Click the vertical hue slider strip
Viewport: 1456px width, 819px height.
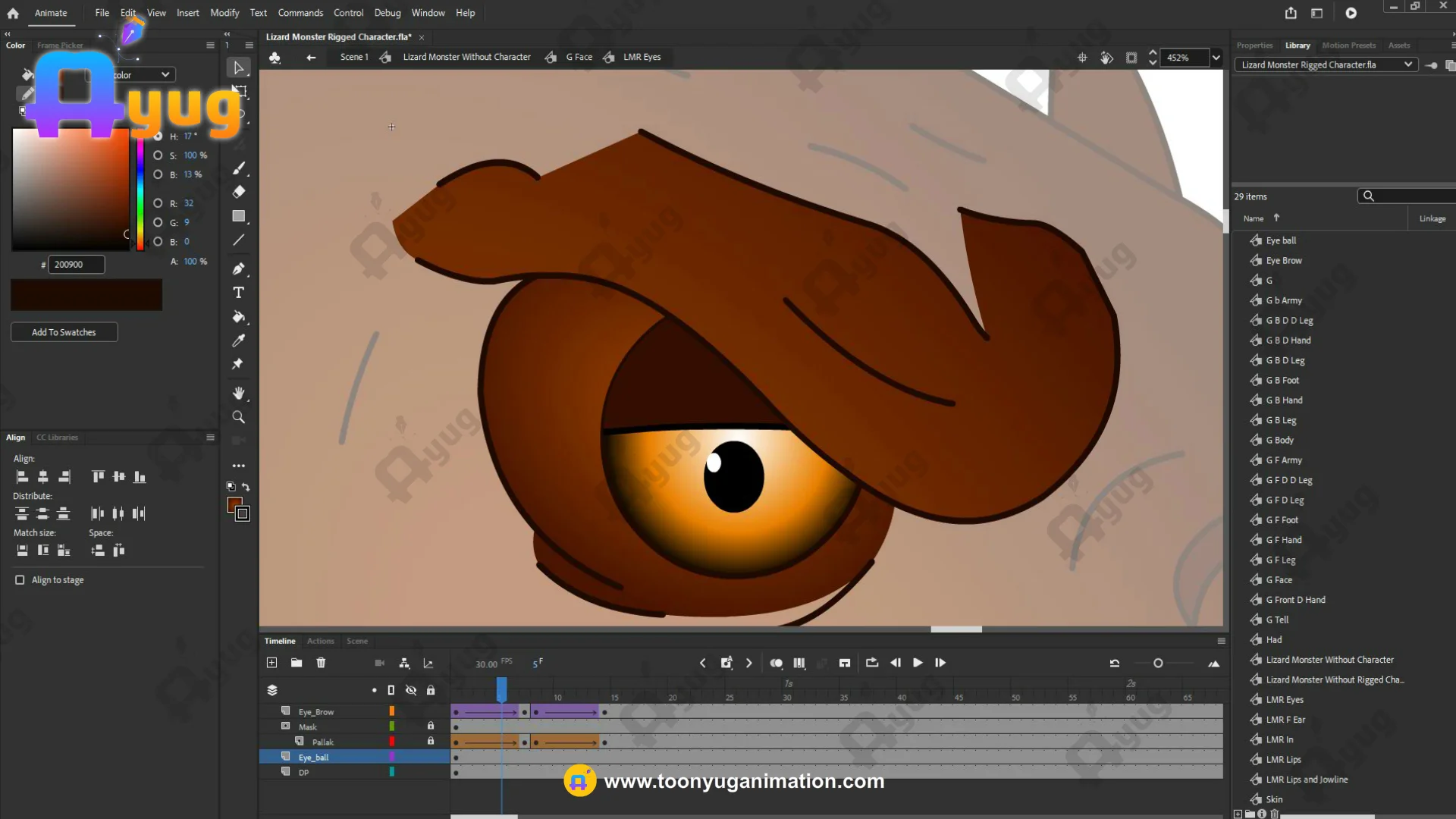(140, 190)
